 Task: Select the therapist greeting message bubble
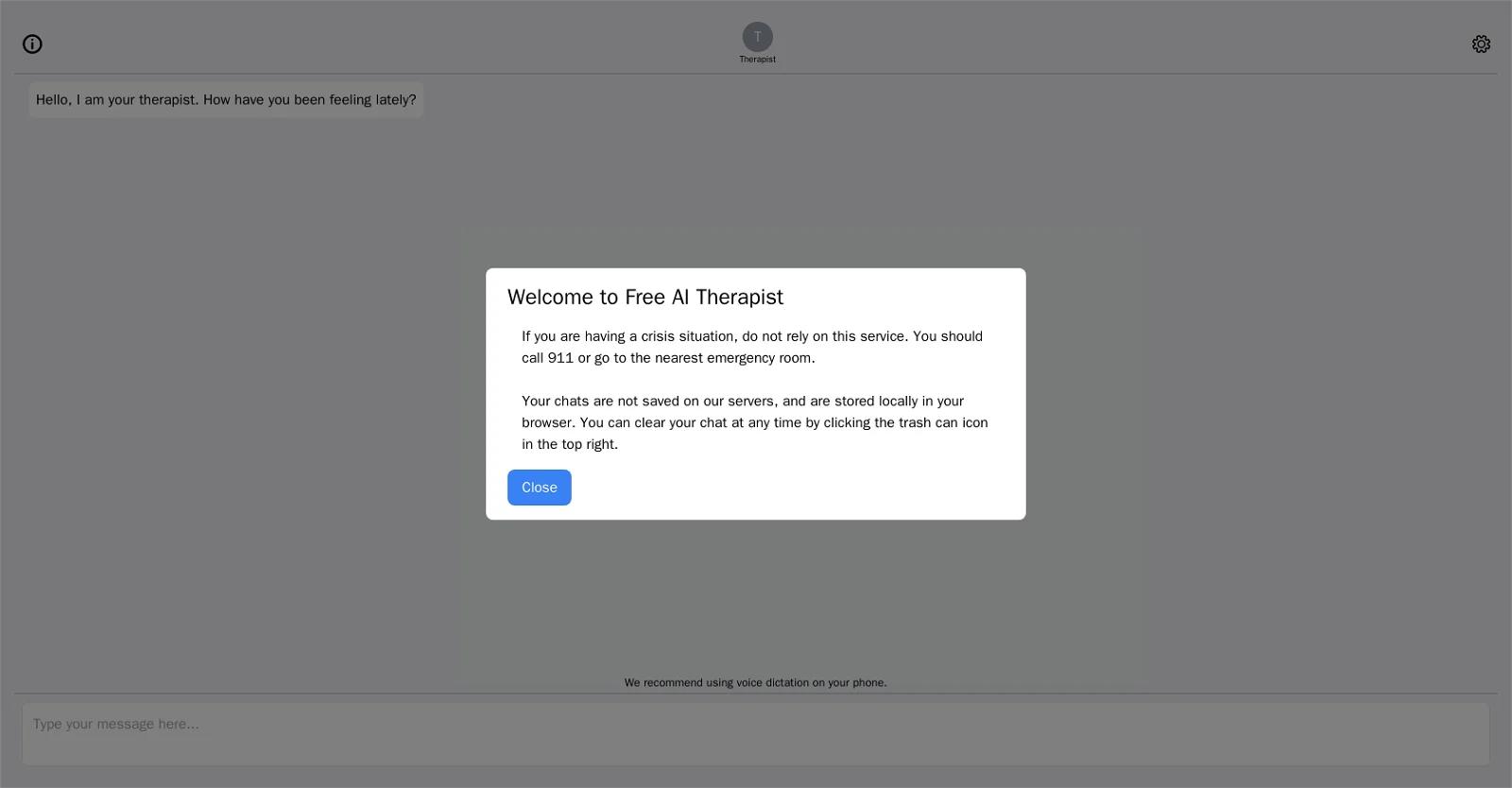(226, 100)
